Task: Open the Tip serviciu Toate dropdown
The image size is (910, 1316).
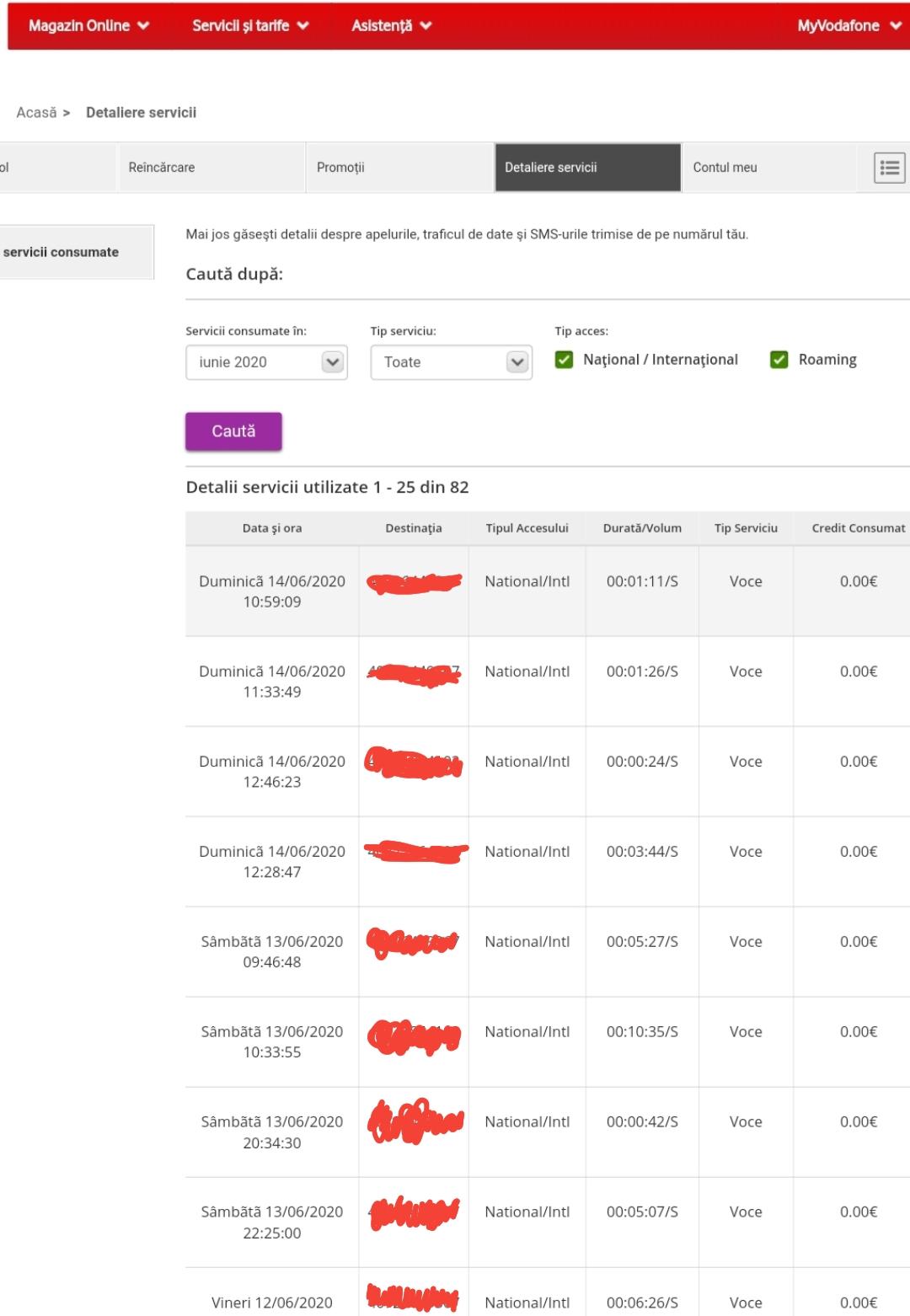Action: click(x=451, y=362)
